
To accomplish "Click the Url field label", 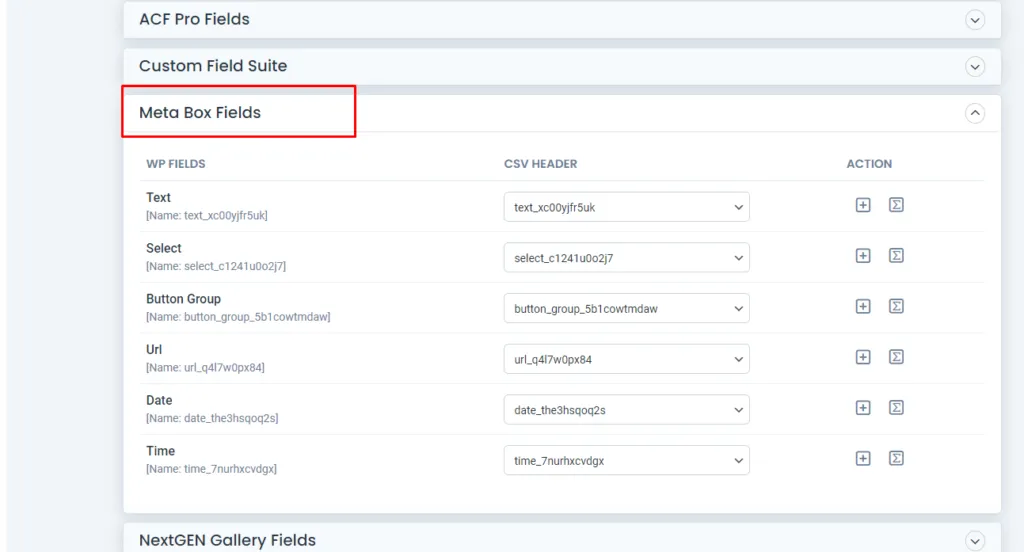I will [x=153, y=349].
